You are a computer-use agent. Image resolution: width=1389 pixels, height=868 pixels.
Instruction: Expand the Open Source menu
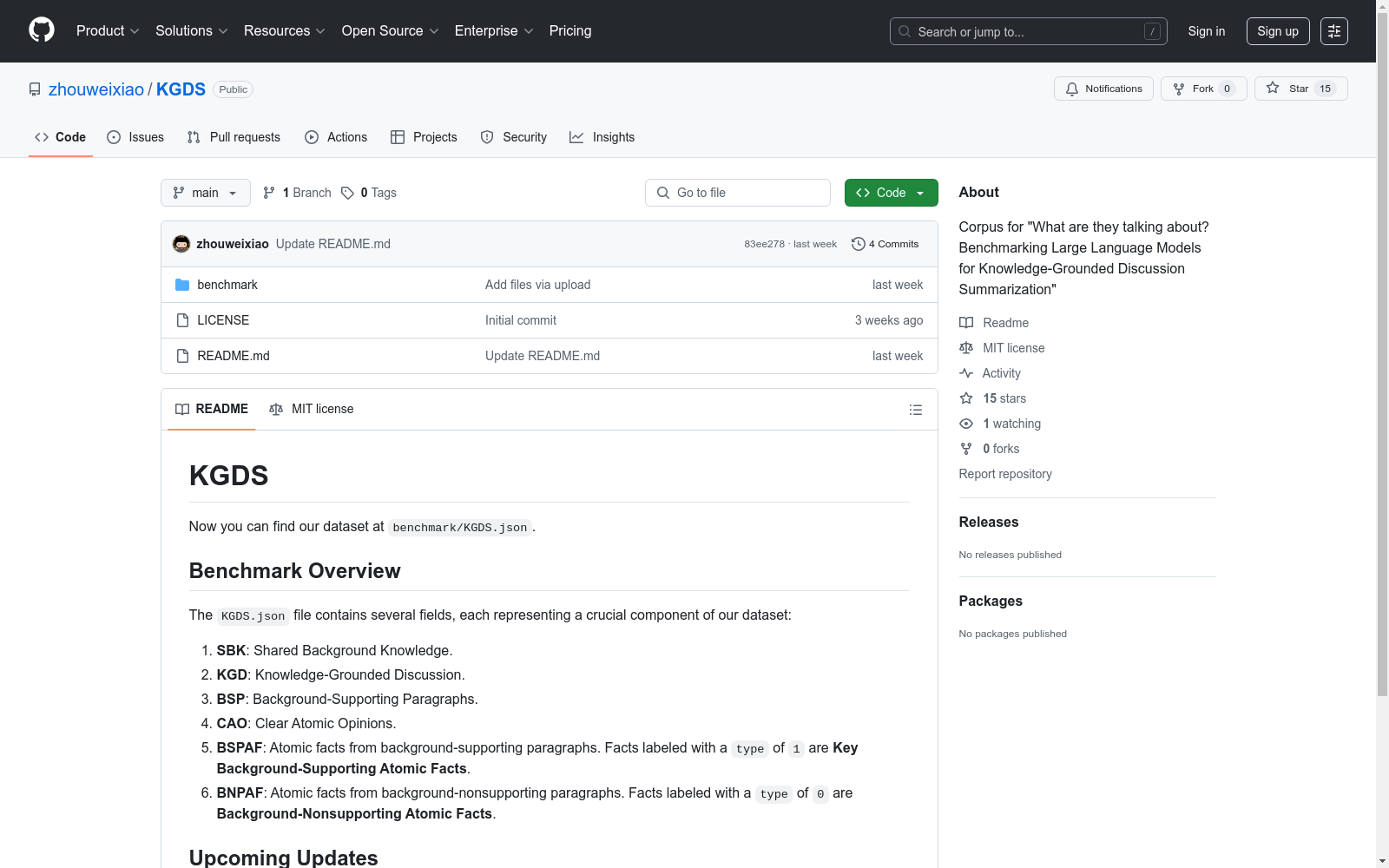pyautogui.click(x=391, y=30)
